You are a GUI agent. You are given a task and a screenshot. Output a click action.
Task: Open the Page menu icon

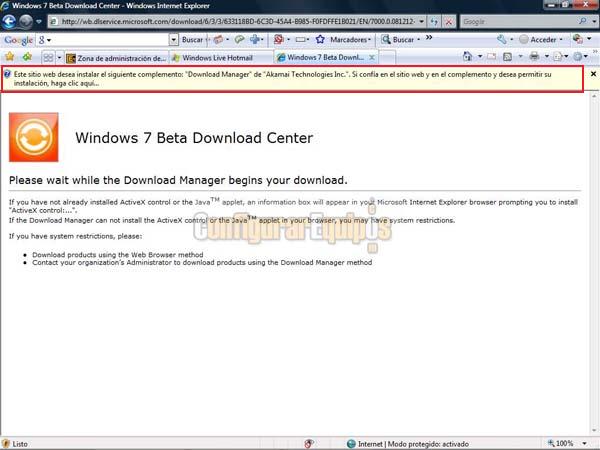pos(558,57)
